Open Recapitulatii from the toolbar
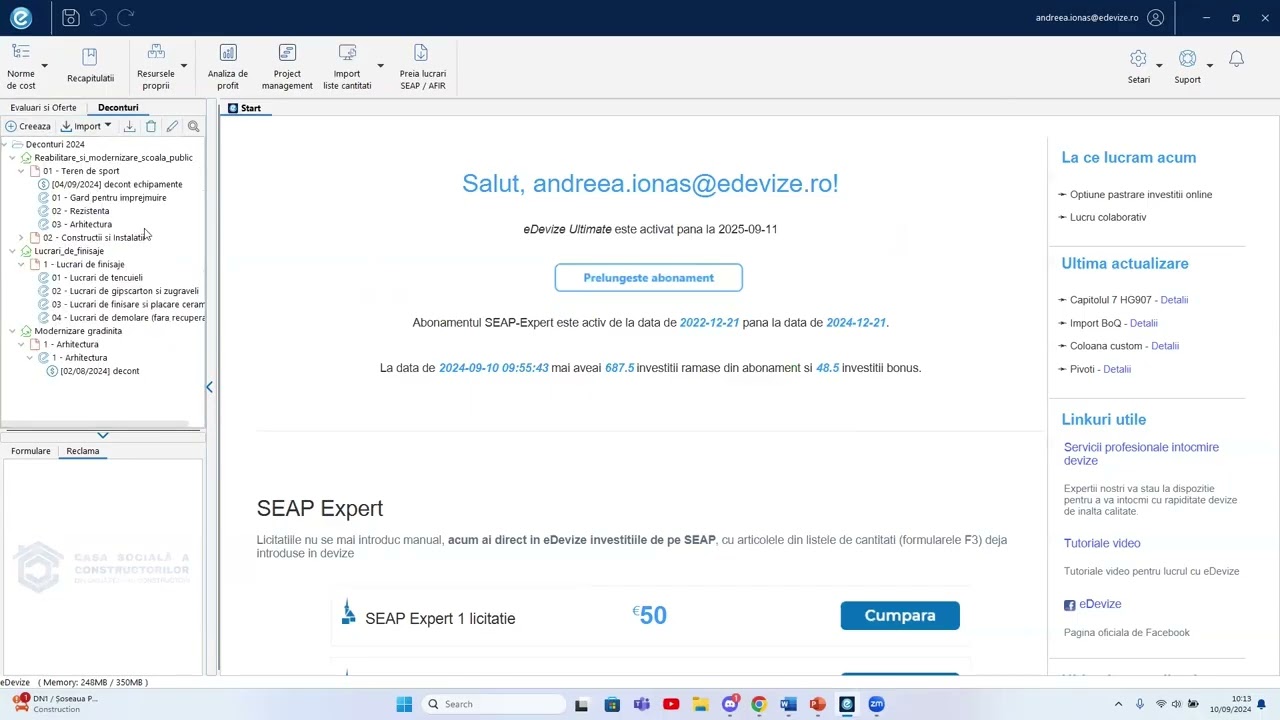Screen dimensions: 1280x720 coord(90,66)
